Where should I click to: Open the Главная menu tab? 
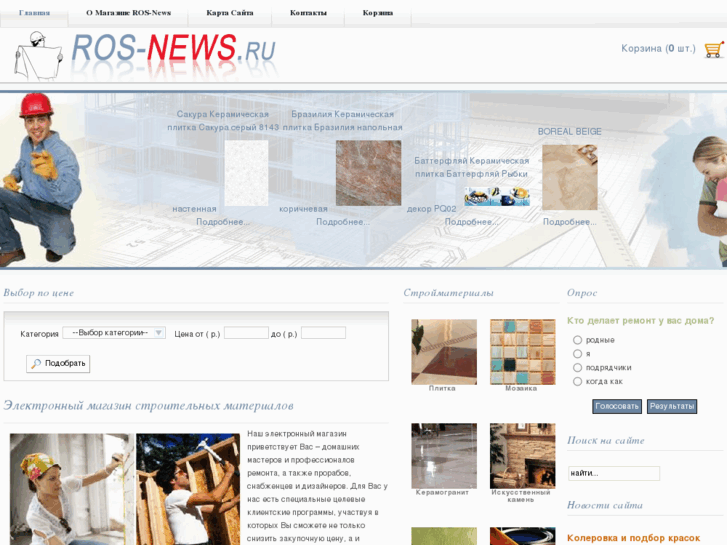(34, 13)
